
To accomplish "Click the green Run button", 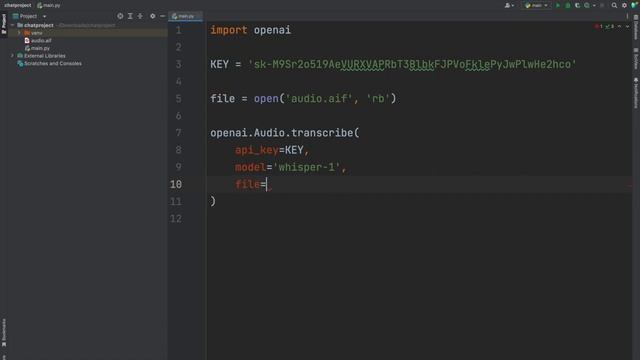I will click(x=558, y=5).
